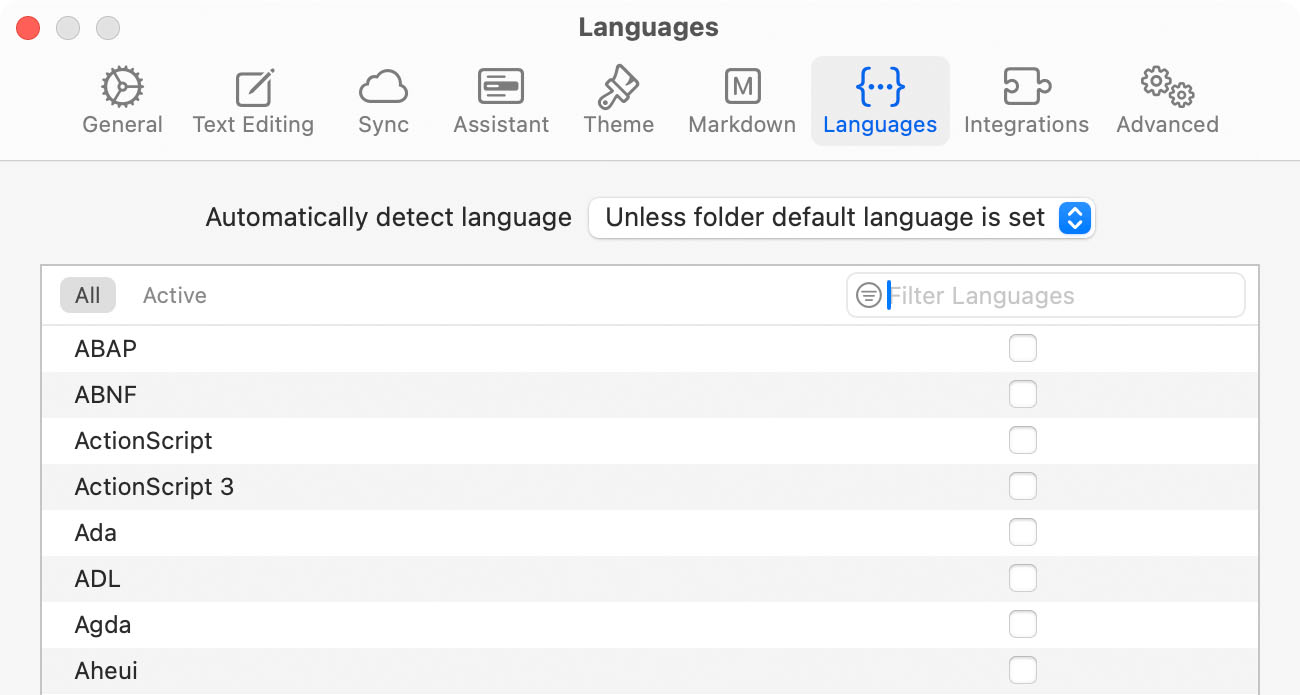Screen dimensions: 1300x695
Task: Open the General settings pane
Action: coord(122,98)
